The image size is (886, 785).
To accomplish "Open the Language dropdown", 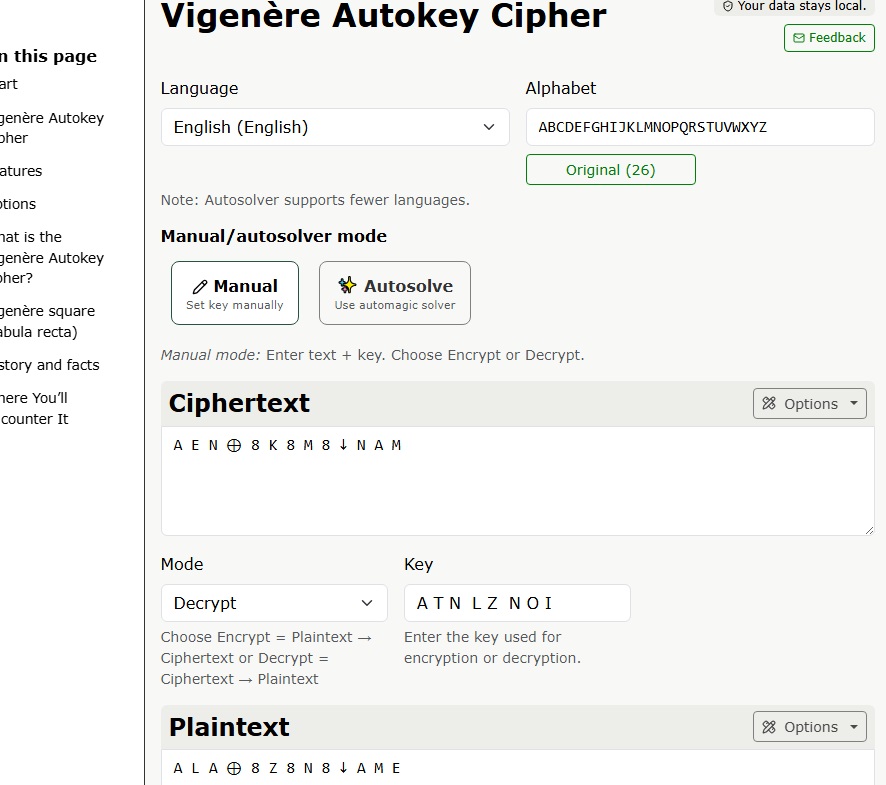I will (x=335, y=127).
